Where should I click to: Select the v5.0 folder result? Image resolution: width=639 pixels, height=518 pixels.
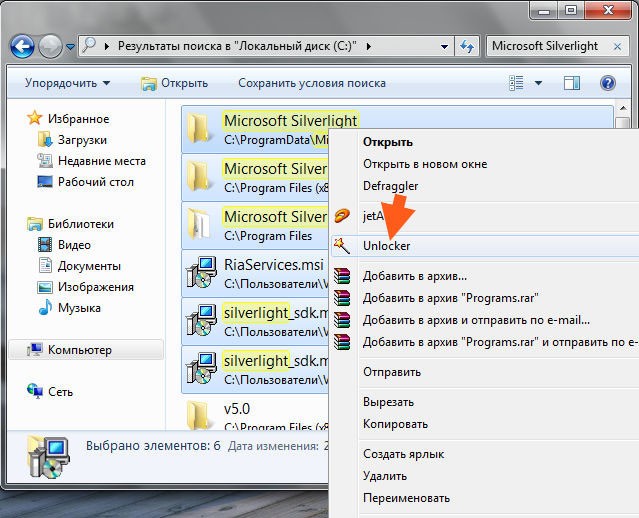coord(255,414)
